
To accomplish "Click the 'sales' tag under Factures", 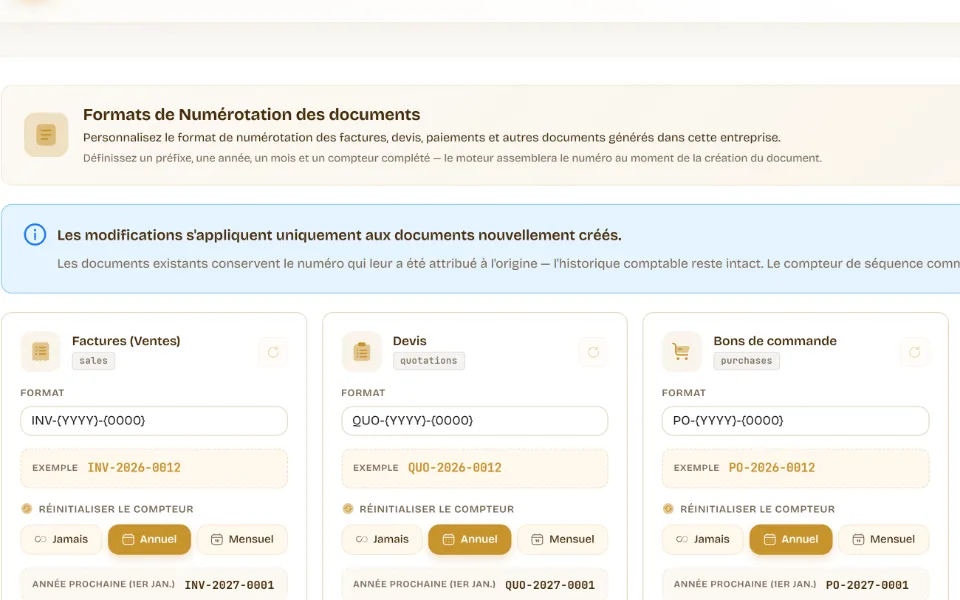I will tap(93, 361).
